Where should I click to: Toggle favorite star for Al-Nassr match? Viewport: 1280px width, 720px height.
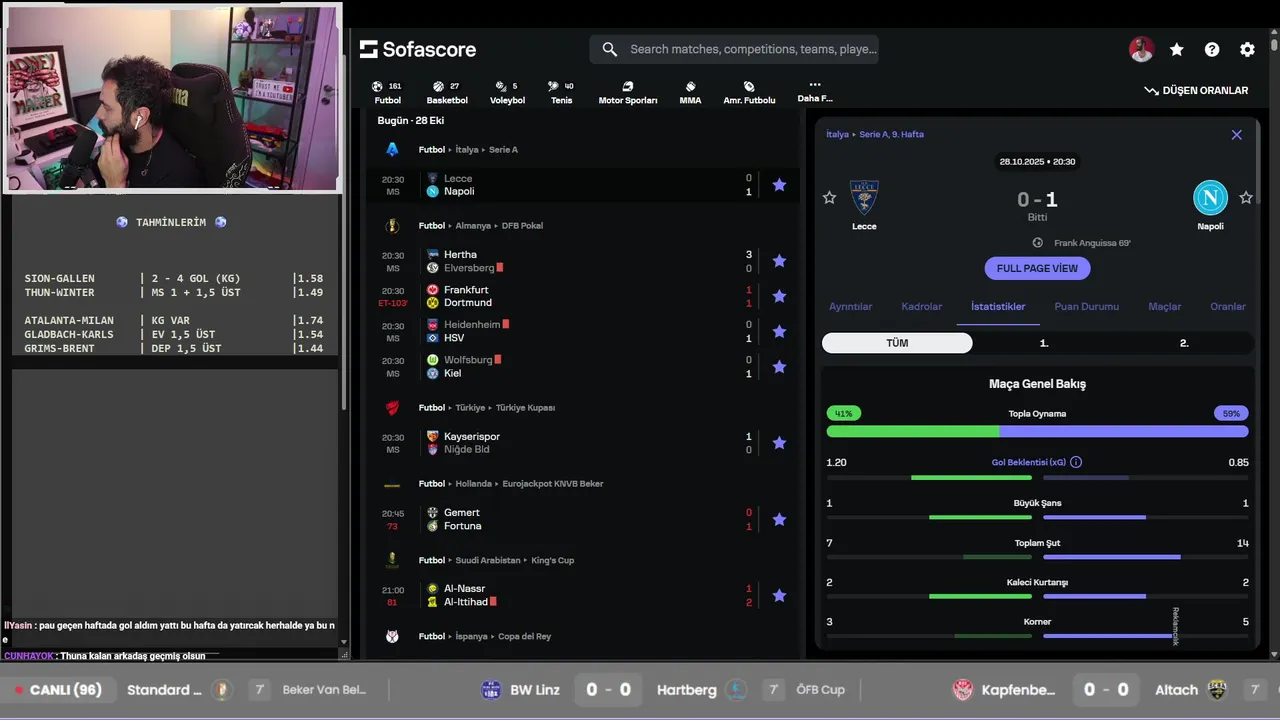click(779, 595)
